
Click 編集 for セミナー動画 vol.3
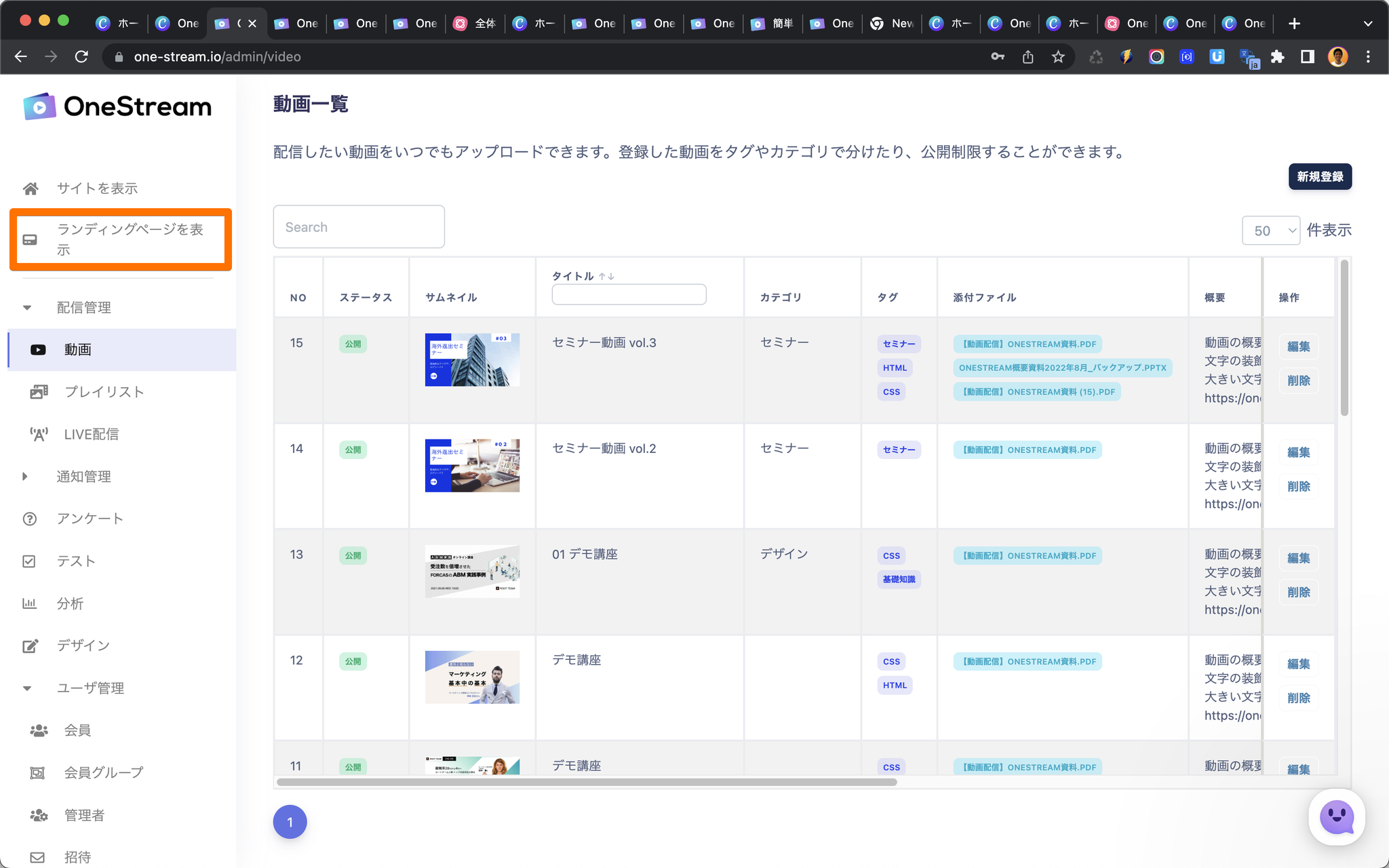[1298, 347]
